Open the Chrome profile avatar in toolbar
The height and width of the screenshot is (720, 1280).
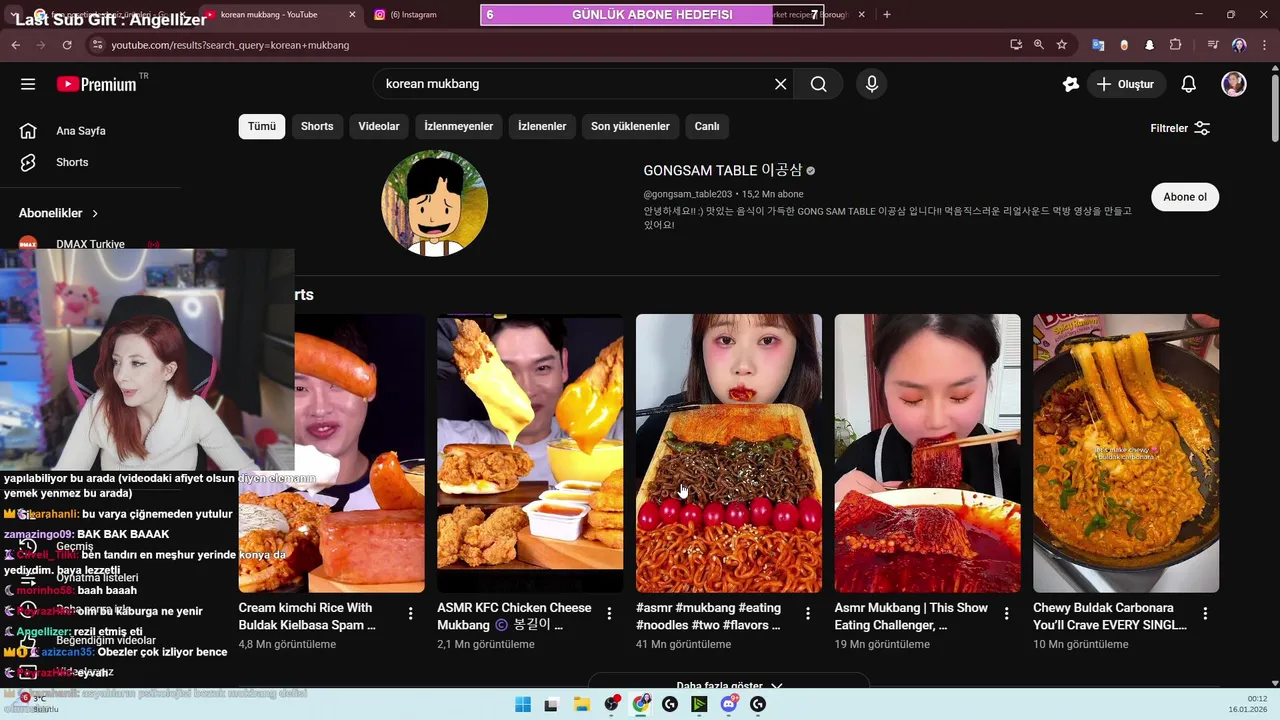pos(1239,45)
